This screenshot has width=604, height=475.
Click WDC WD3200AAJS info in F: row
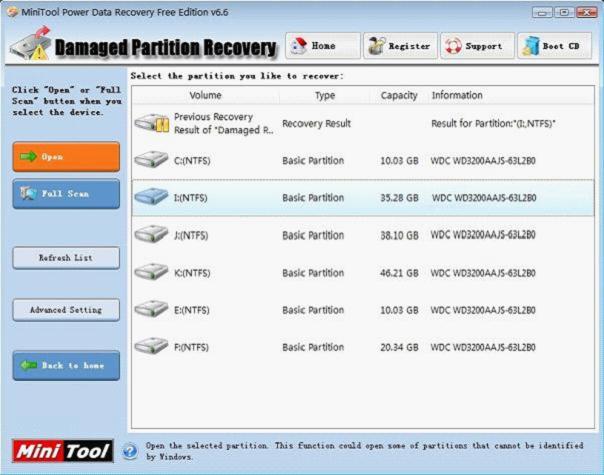[x=483, y=347]
